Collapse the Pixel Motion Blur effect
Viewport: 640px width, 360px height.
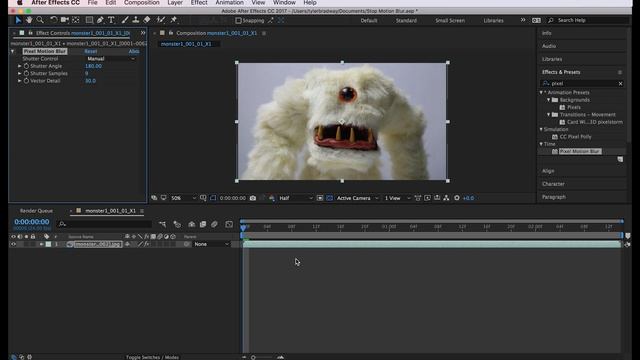13,51
